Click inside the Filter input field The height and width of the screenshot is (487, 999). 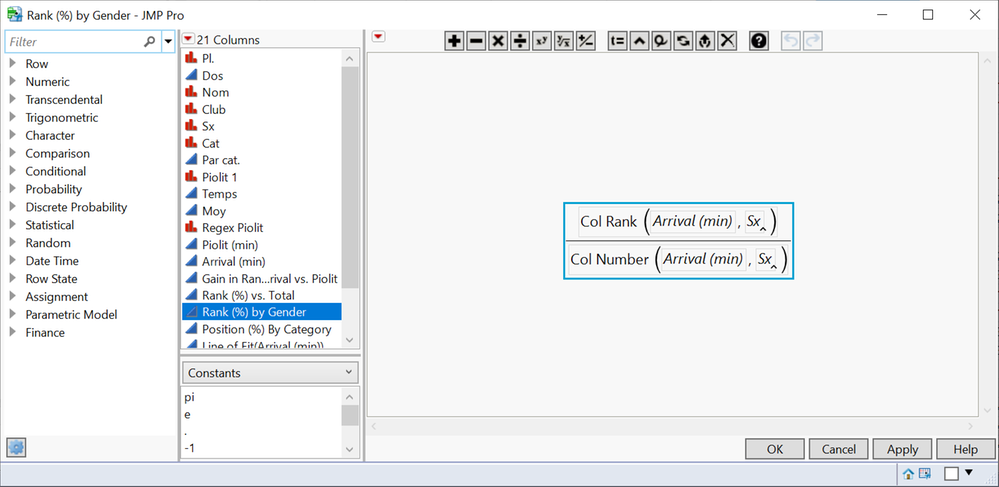point(75,41)
